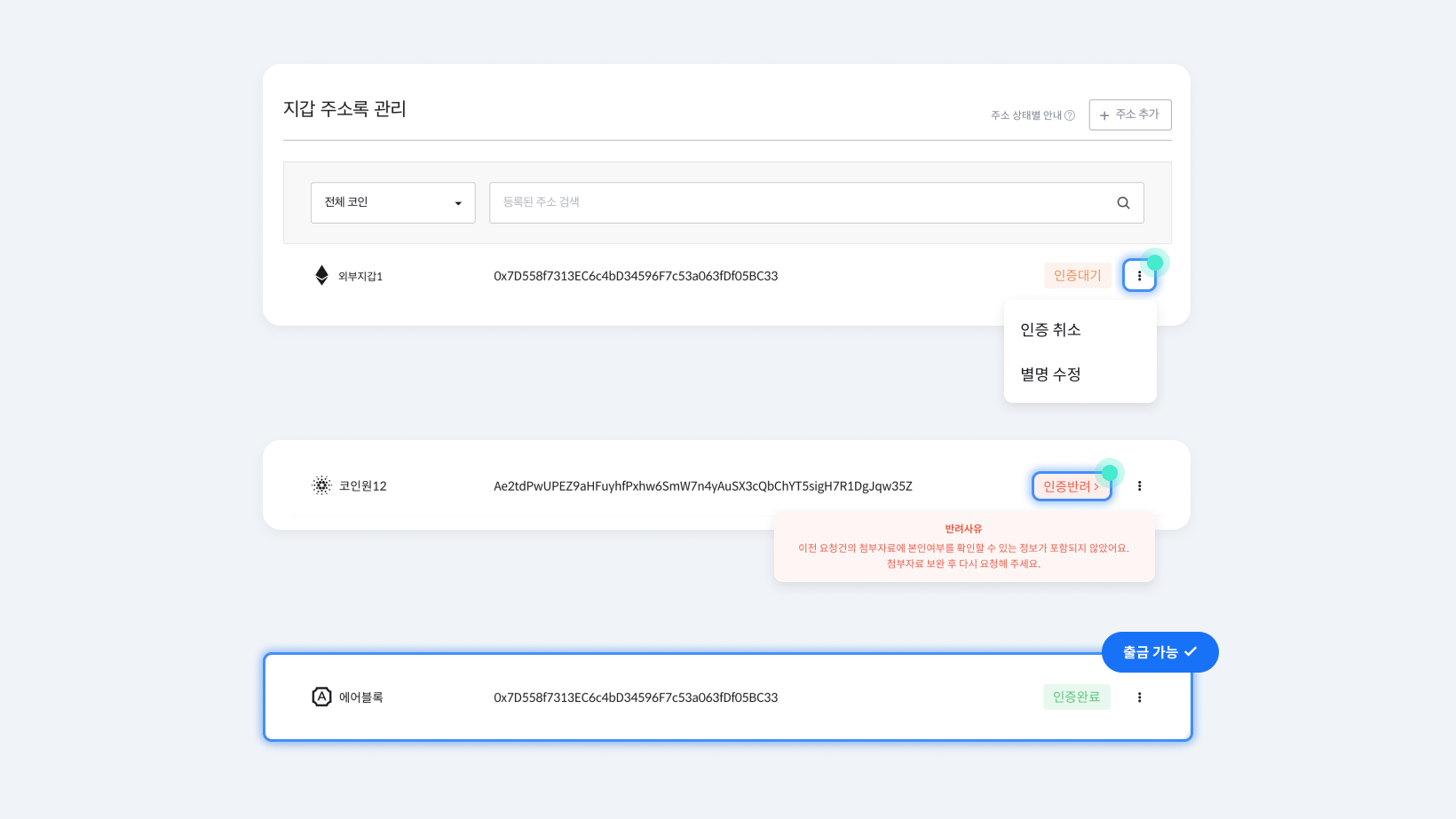Viewport: 1456px width, 819px height.
Task: Select 인증 취소 from the context menu
Action: tap(1050, 330)
